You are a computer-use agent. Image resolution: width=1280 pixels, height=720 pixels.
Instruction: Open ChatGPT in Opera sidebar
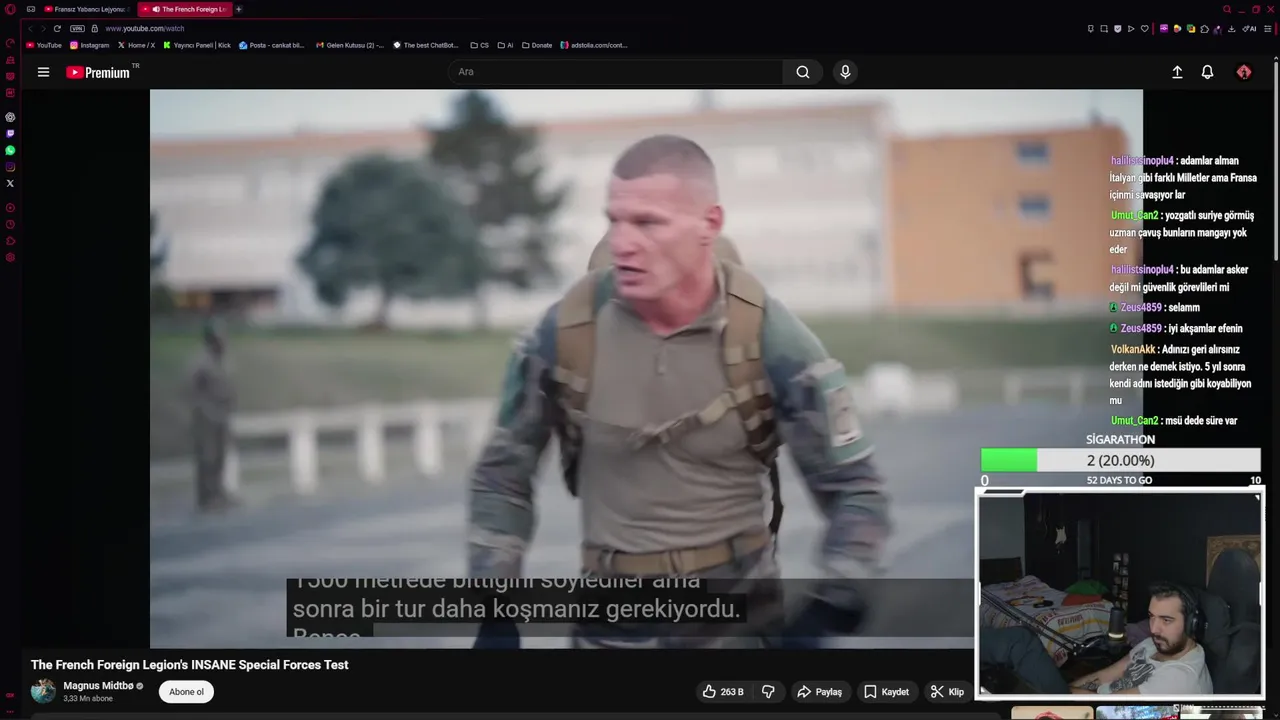[x=10, y=117]
